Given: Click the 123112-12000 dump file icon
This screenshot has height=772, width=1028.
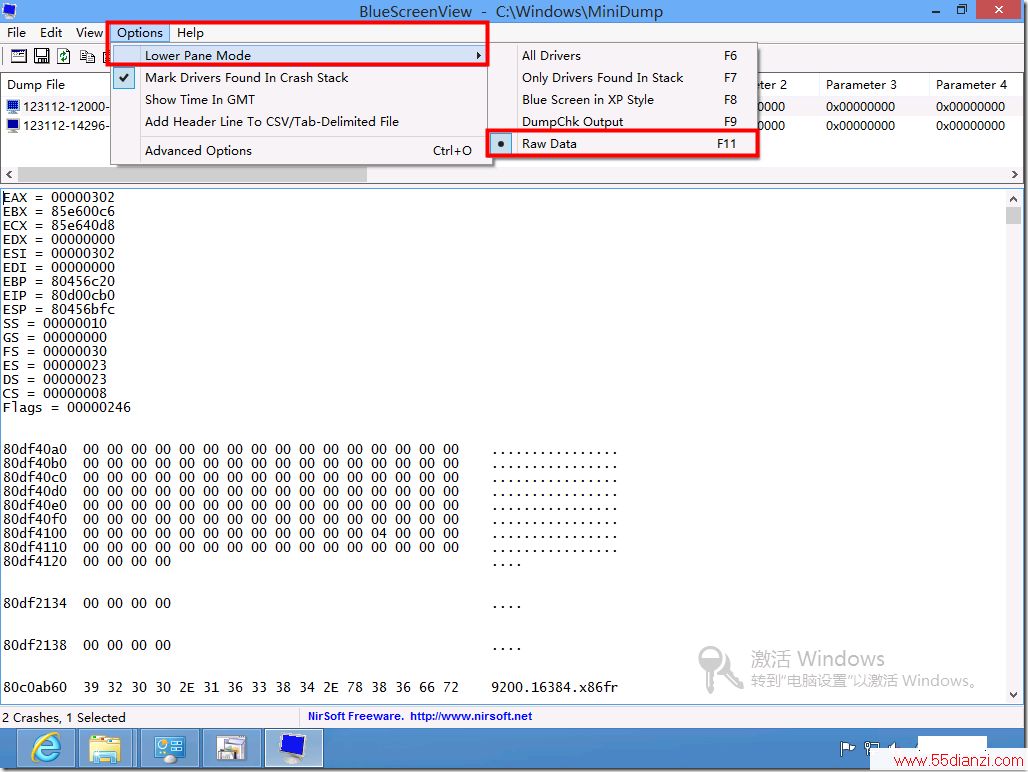Looking at the screenshot, I should point(13,106).
